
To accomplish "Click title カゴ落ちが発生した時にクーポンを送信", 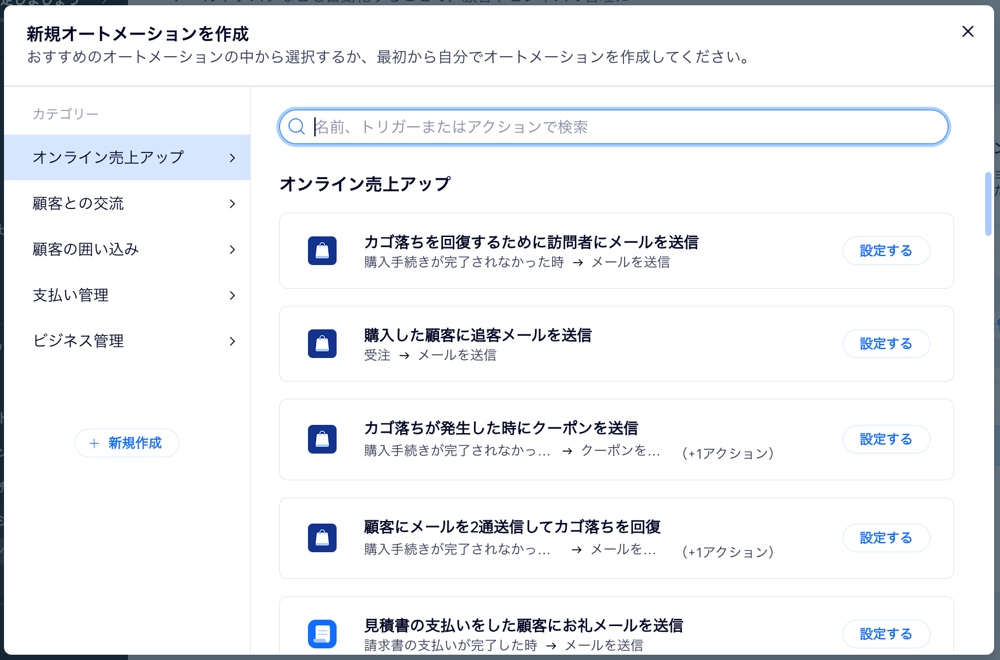I will pos(501,428).
